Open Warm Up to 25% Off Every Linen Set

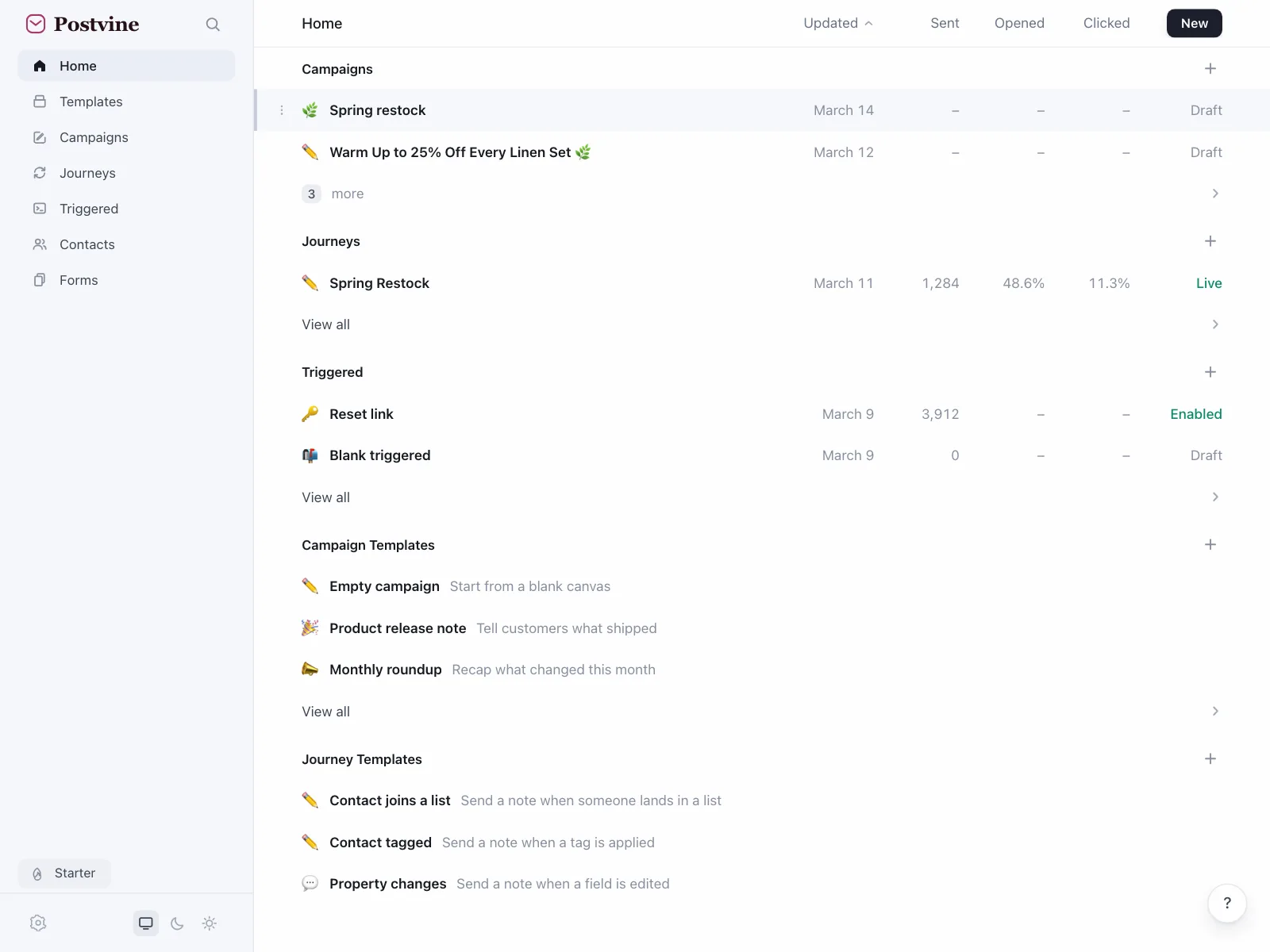coord(762,152)
